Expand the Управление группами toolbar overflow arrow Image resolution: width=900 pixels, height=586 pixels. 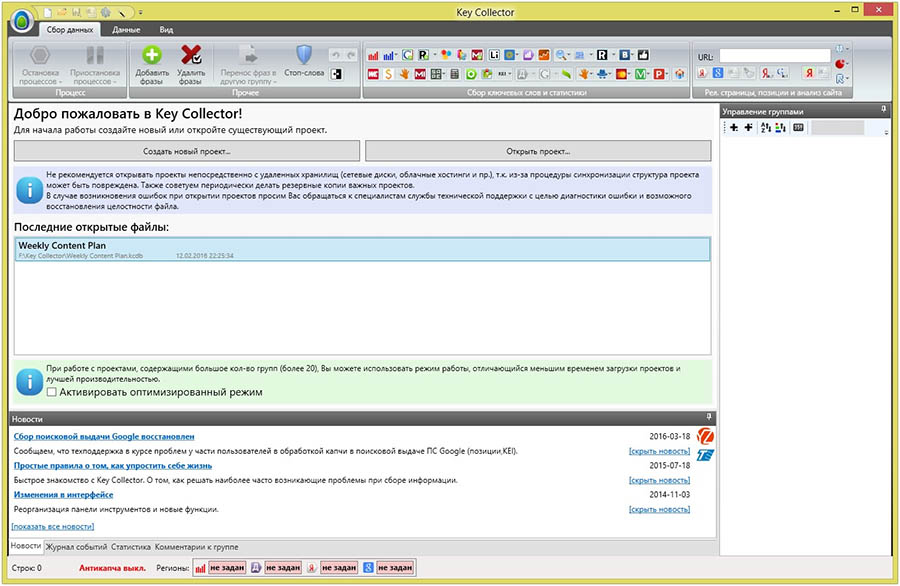[x=886, y=131]
